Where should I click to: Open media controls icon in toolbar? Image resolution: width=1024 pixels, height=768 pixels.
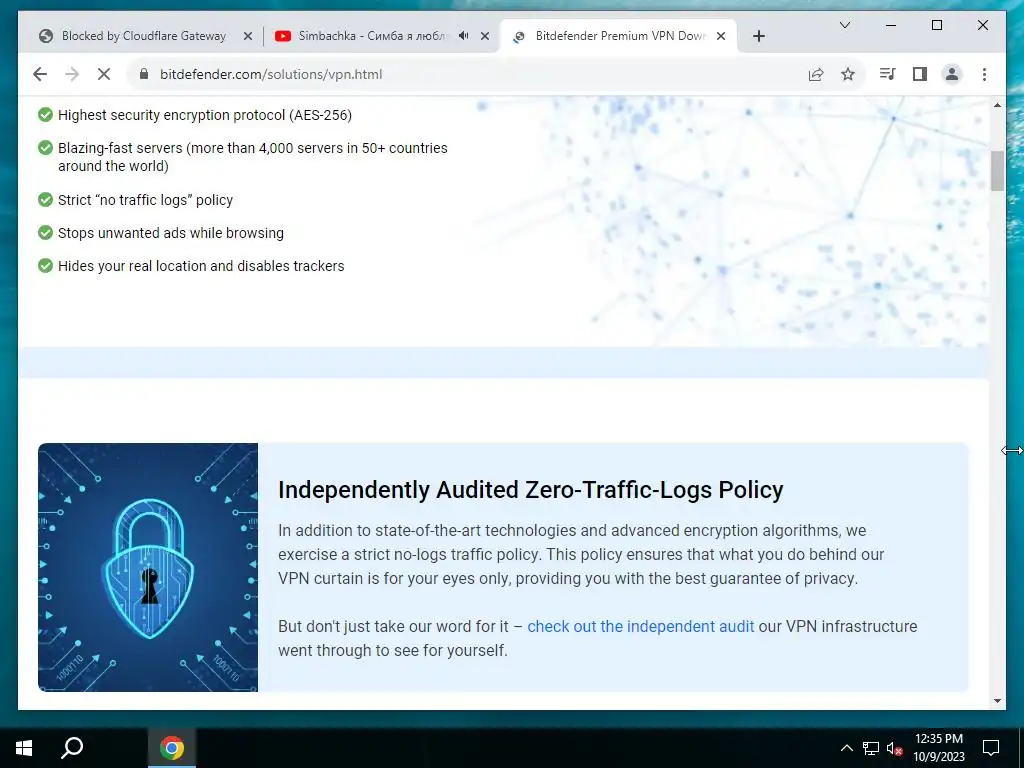coord(887,74)
